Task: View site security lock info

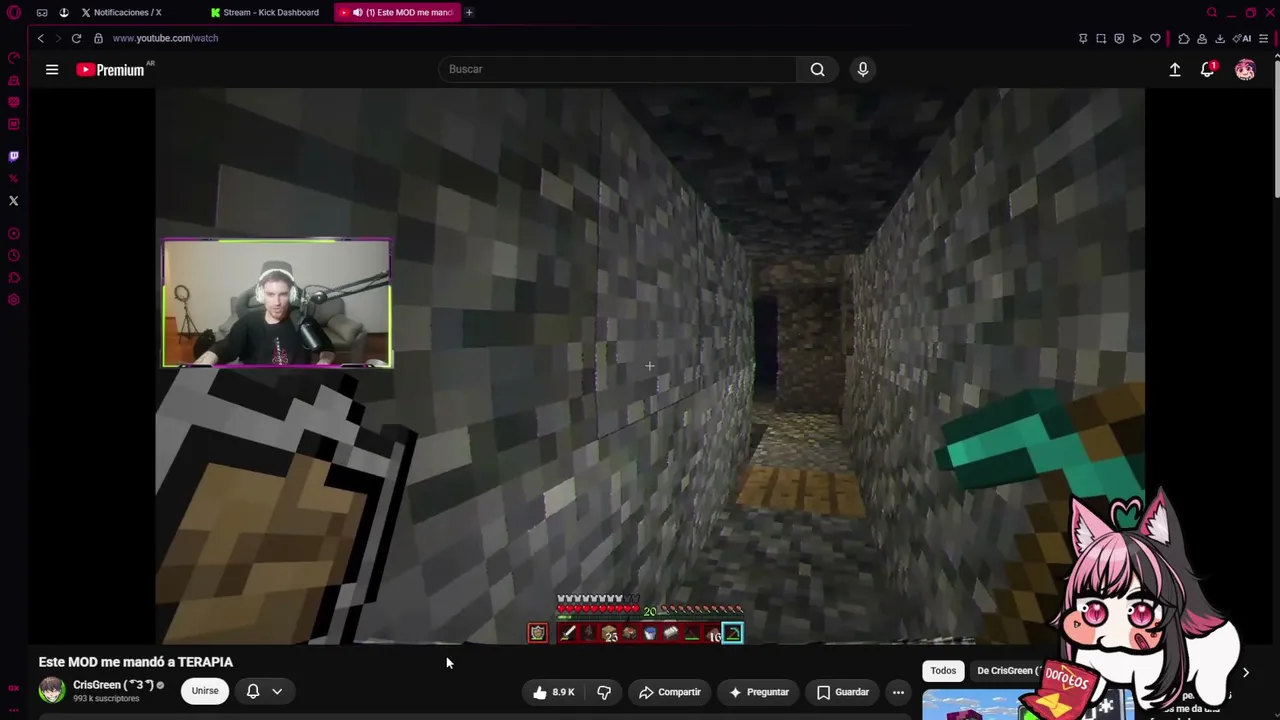Action: coord(98,38)
